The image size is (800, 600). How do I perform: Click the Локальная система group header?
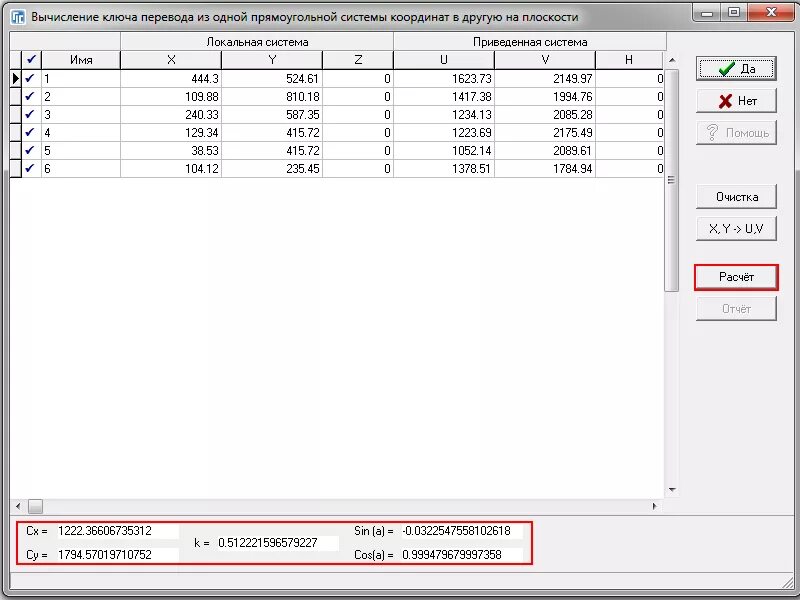point(257,42)
